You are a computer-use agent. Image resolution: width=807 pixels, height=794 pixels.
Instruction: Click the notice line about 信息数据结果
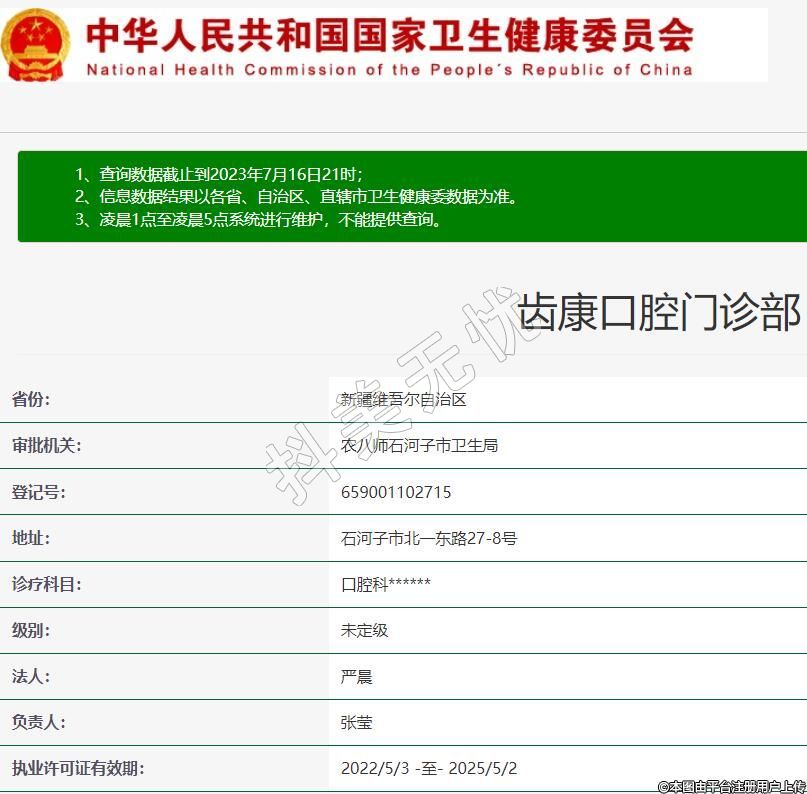296,197
